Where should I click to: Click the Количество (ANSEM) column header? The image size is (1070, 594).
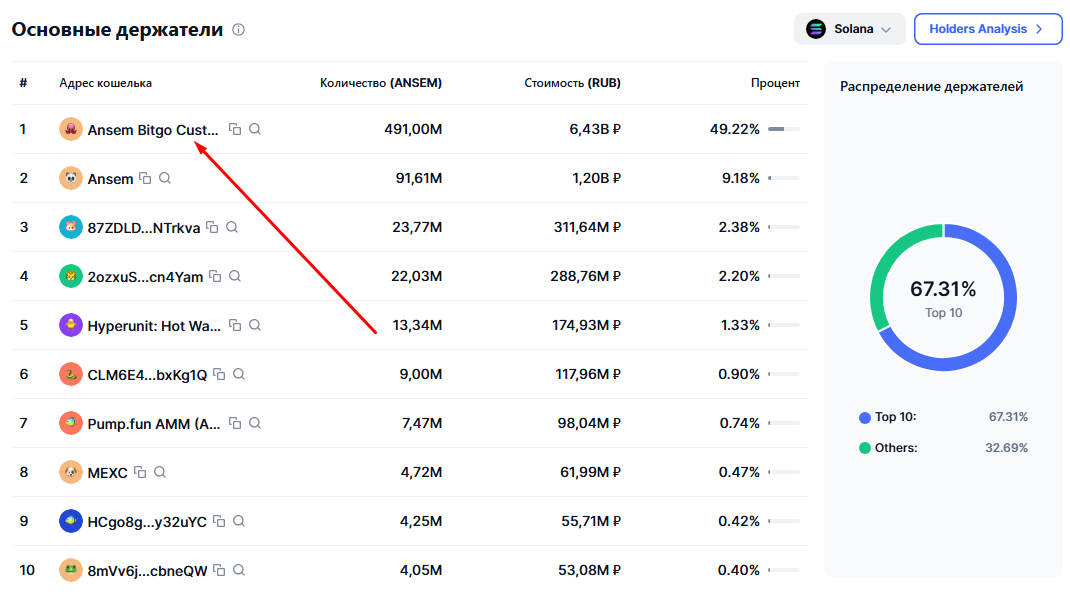coord(381,83)
